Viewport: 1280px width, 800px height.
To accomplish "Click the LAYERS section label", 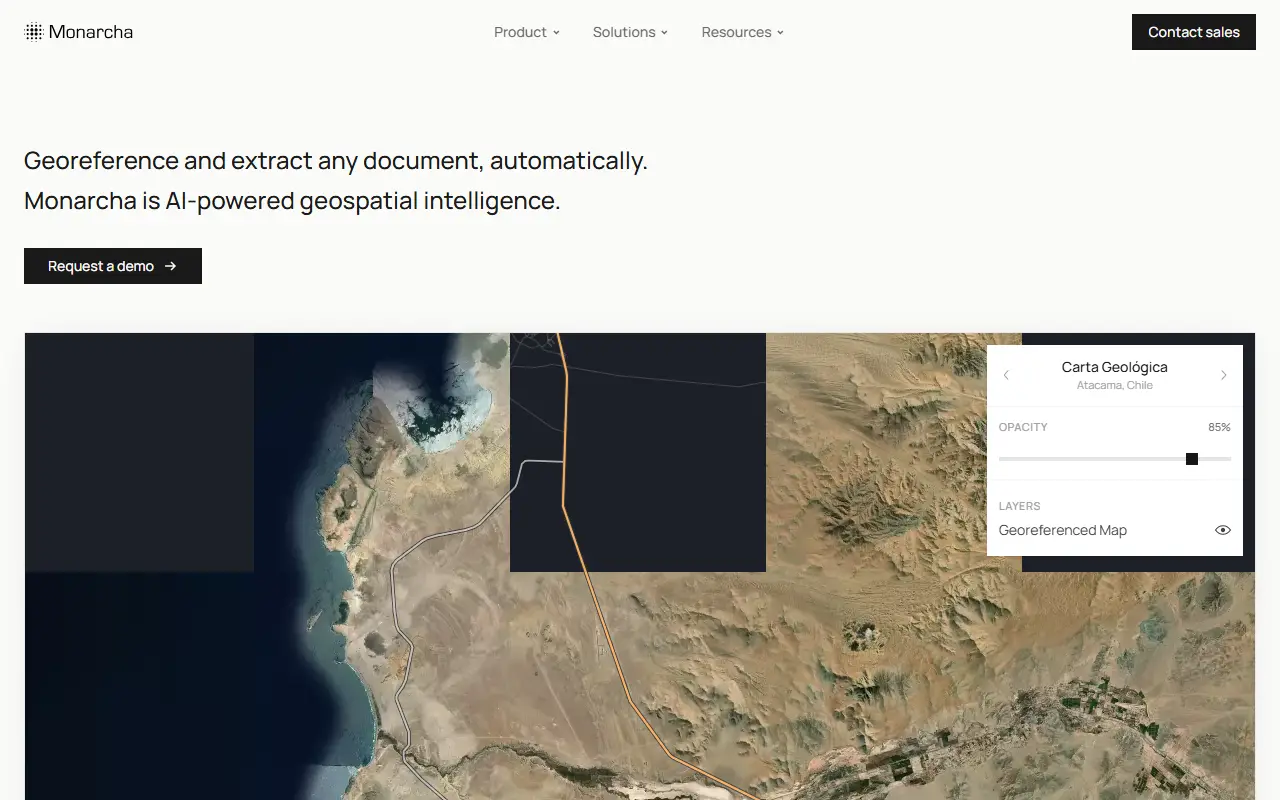I will pos(1020,506).
